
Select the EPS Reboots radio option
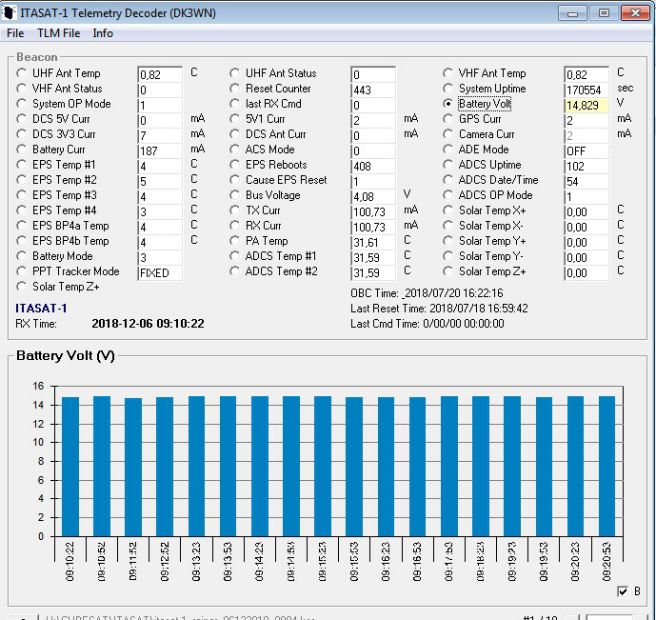pyautogui.click(x=236, y=165)
